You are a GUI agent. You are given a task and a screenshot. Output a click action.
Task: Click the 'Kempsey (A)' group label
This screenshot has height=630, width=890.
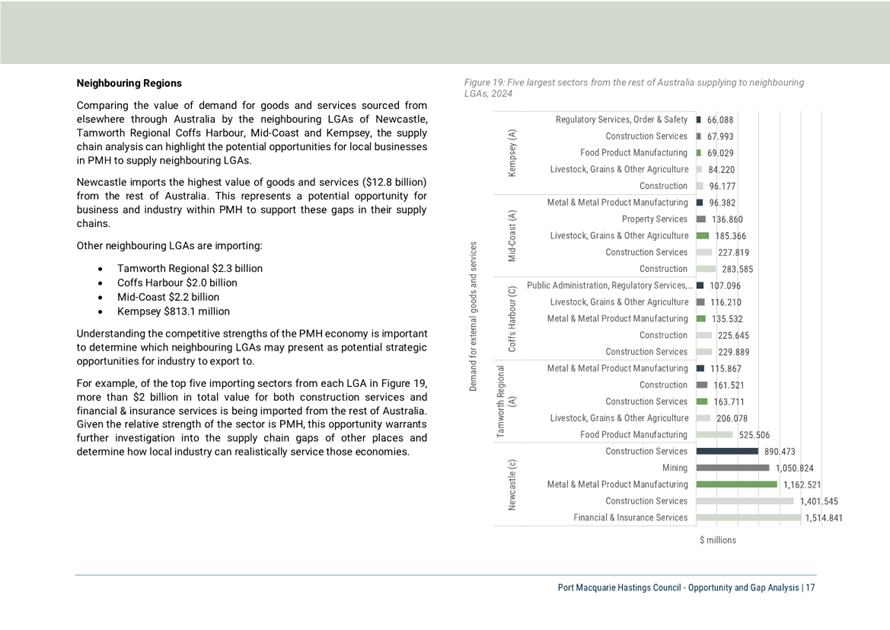click(512, 153)
